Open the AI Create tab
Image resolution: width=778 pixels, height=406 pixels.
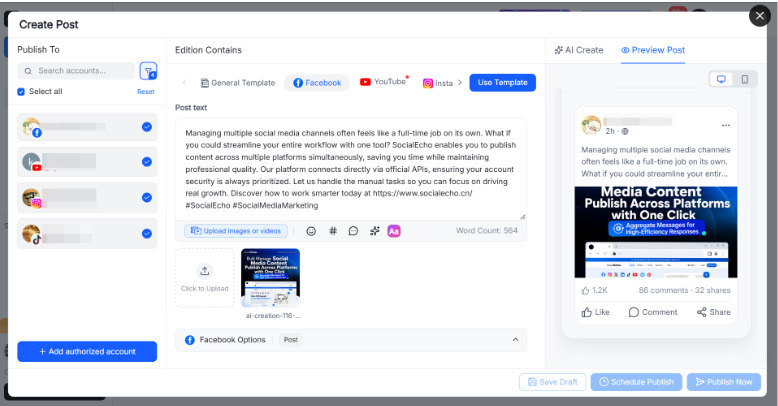coord(579,50)
